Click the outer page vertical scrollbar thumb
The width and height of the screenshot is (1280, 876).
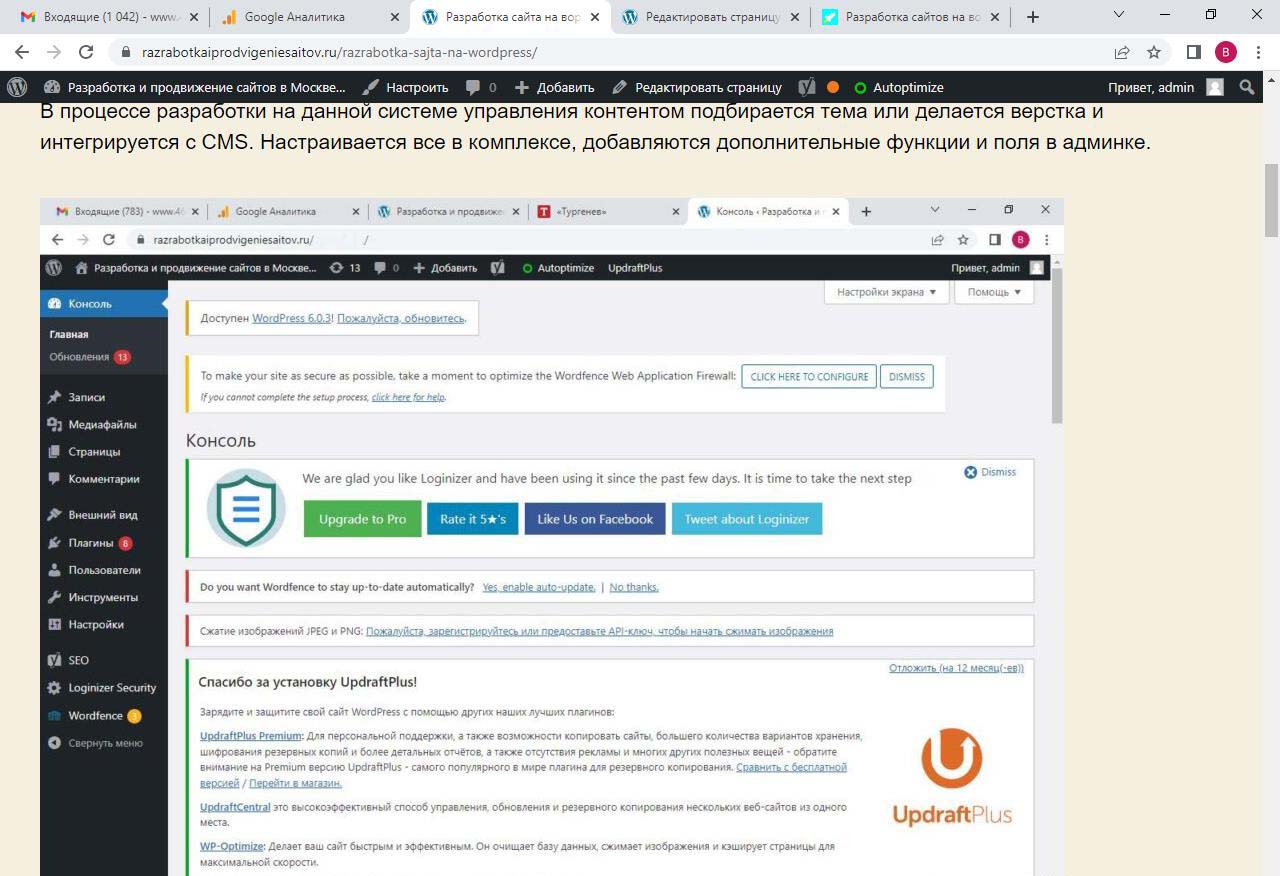1272,200
